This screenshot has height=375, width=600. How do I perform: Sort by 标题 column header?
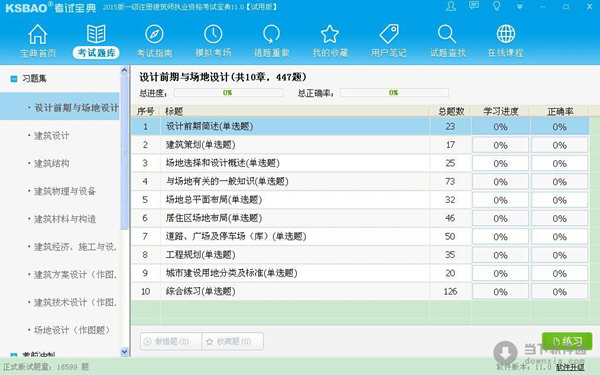[295, 111]
